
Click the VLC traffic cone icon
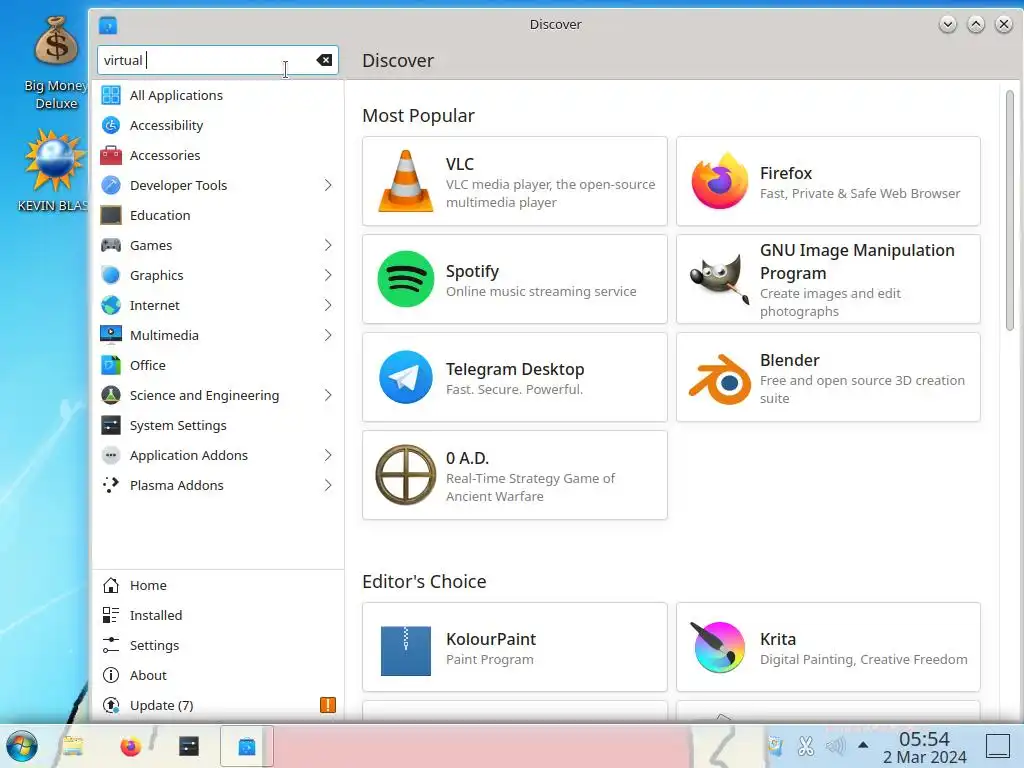pyautogui.click(x=406, y=181)
